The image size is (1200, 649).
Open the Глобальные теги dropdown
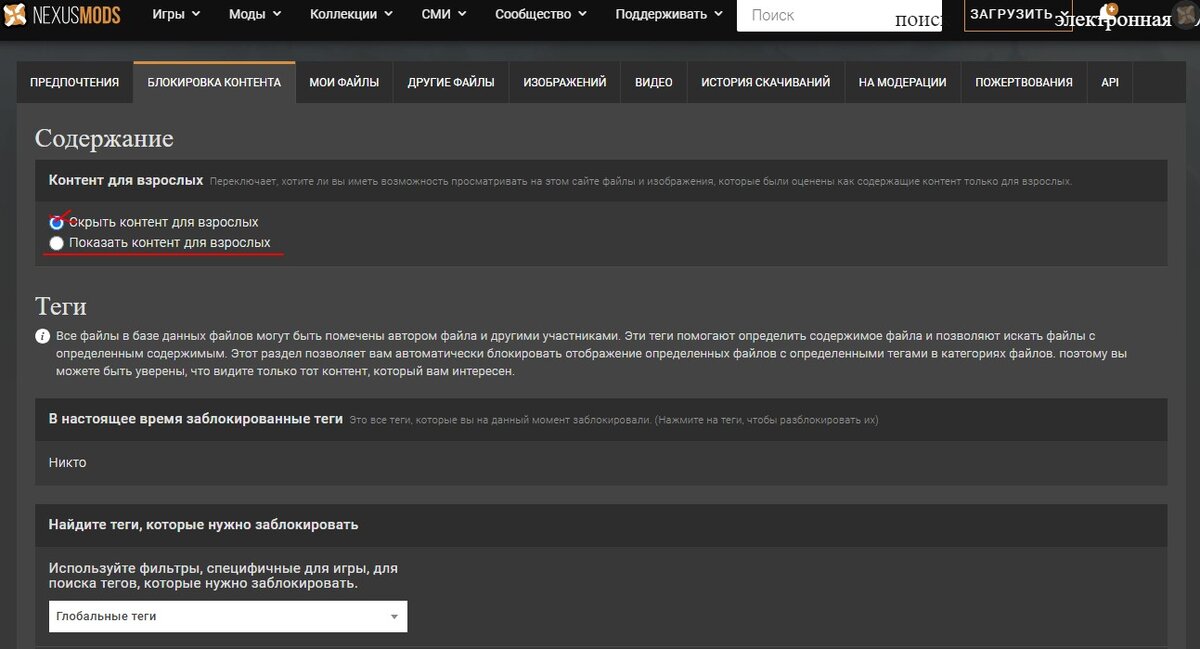pyautogui.click(x=228, y=616)
